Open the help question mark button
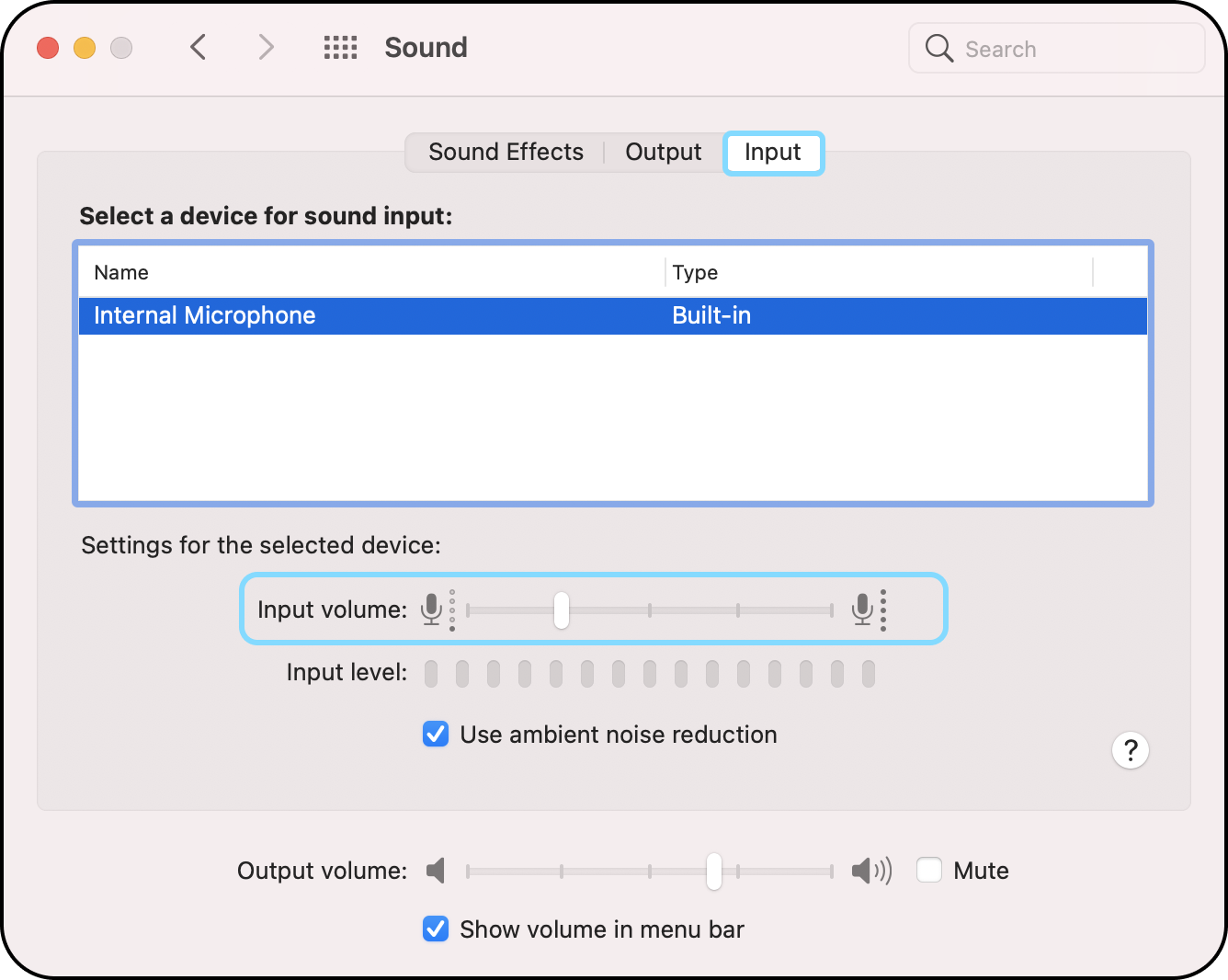The width and height of the screenshot is (1228, 980). (1130, 750)
